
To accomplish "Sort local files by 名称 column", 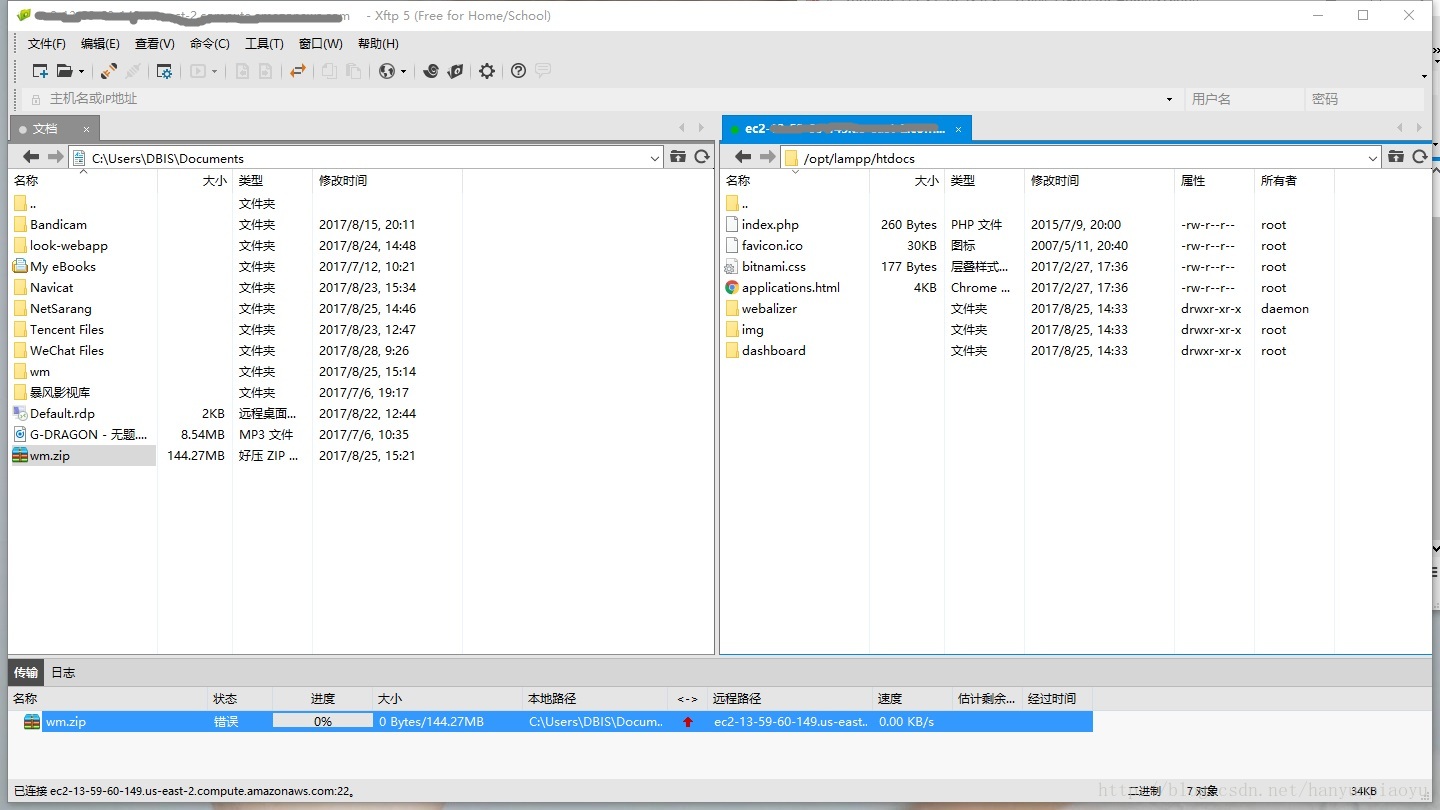I will click(x=82, y=181).
